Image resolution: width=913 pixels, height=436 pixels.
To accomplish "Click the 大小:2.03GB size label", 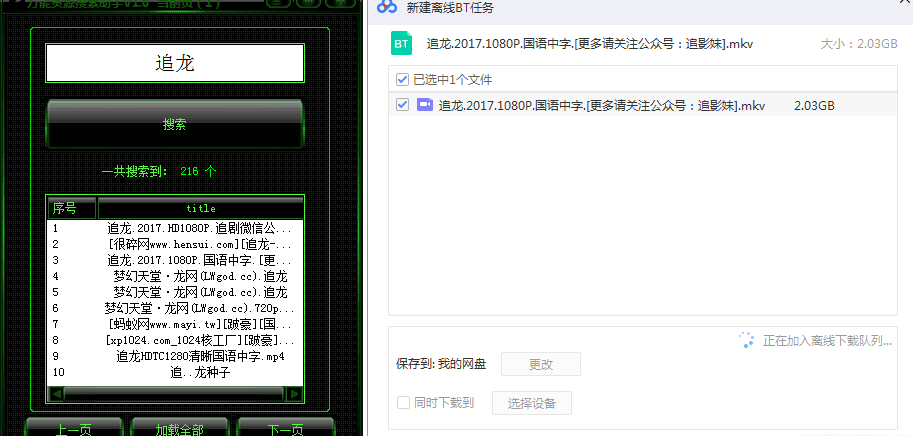I will tap(859, 44).
